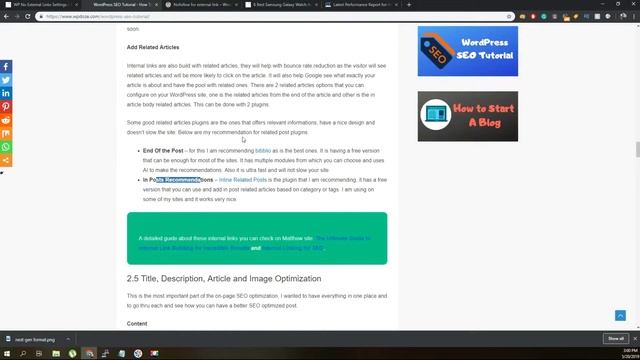Close the downloads bar
This screenshot has height=360, width=640.
point(635,338)
